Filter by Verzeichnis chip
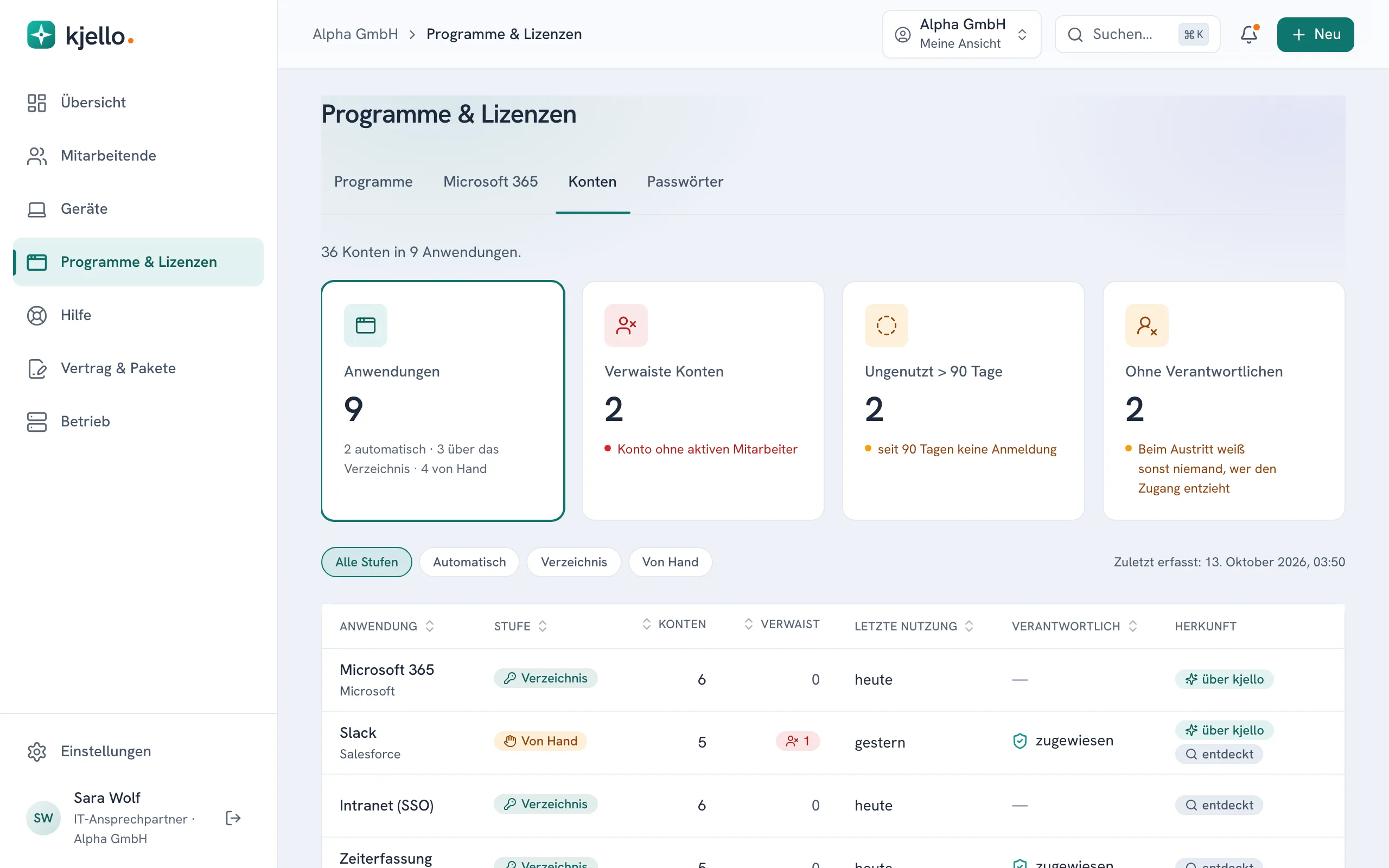 click(574, 562)
